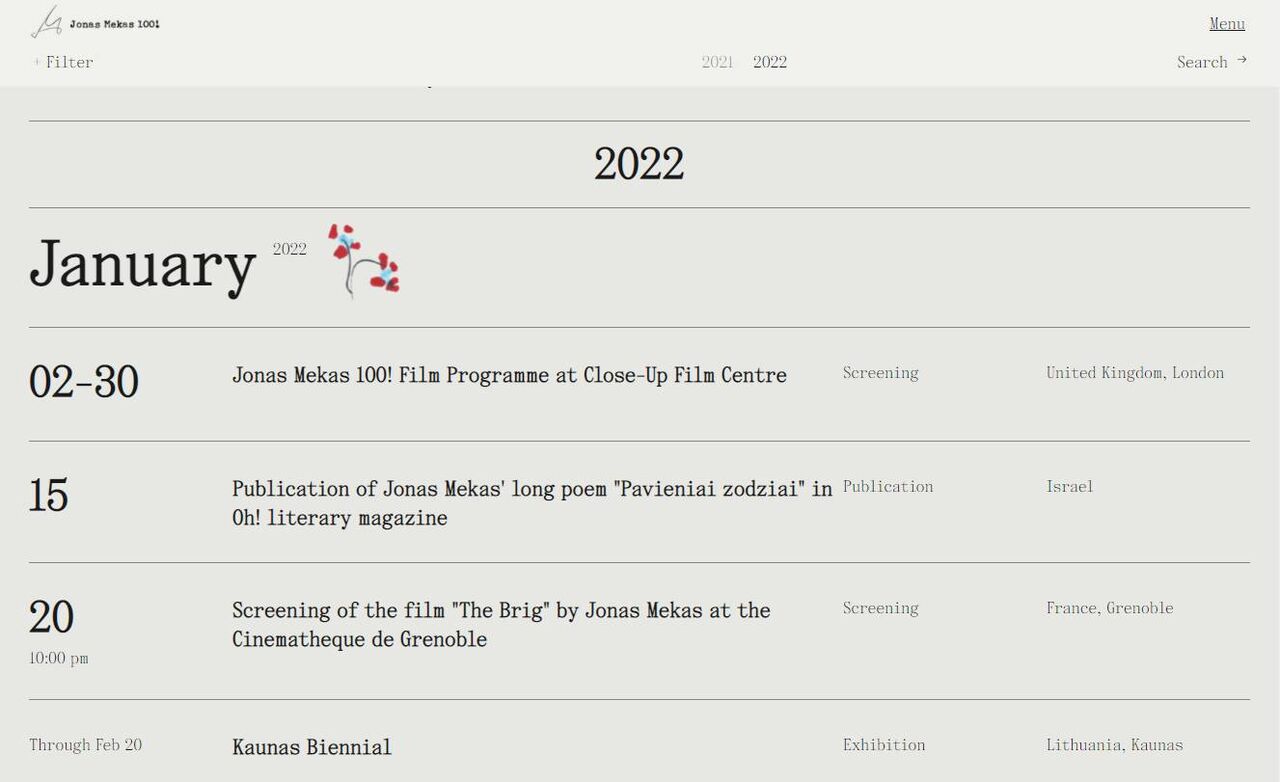The image size is (1280, 782).
Task: Click the Lithuania, Kaunas location
Action: click(x=1114, y=745)
